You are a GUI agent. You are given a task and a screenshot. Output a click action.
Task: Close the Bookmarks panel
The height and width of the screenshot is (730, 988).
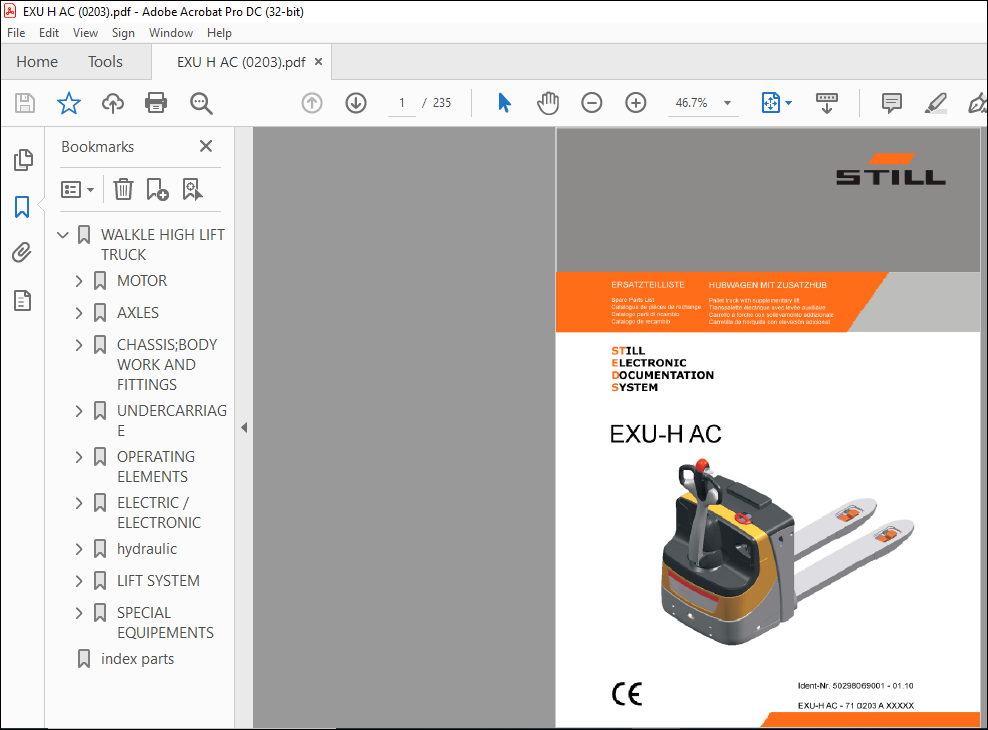coord(205,146)
